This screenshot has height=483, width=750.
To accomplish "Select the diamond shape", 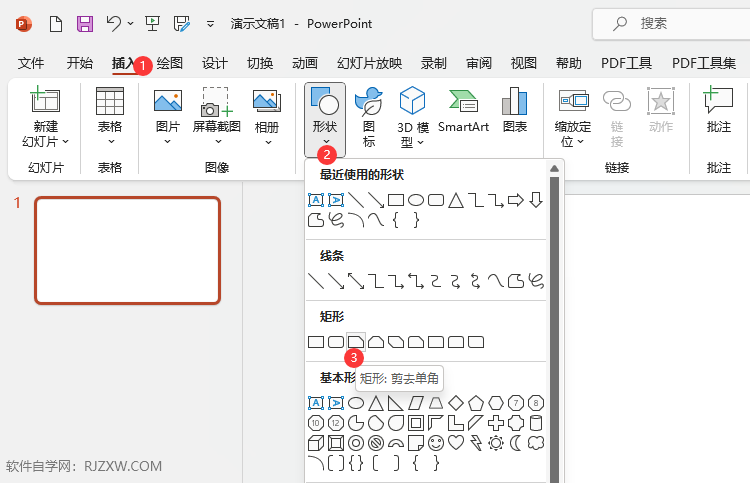I will pyautogui.click(x=456, y=403).
